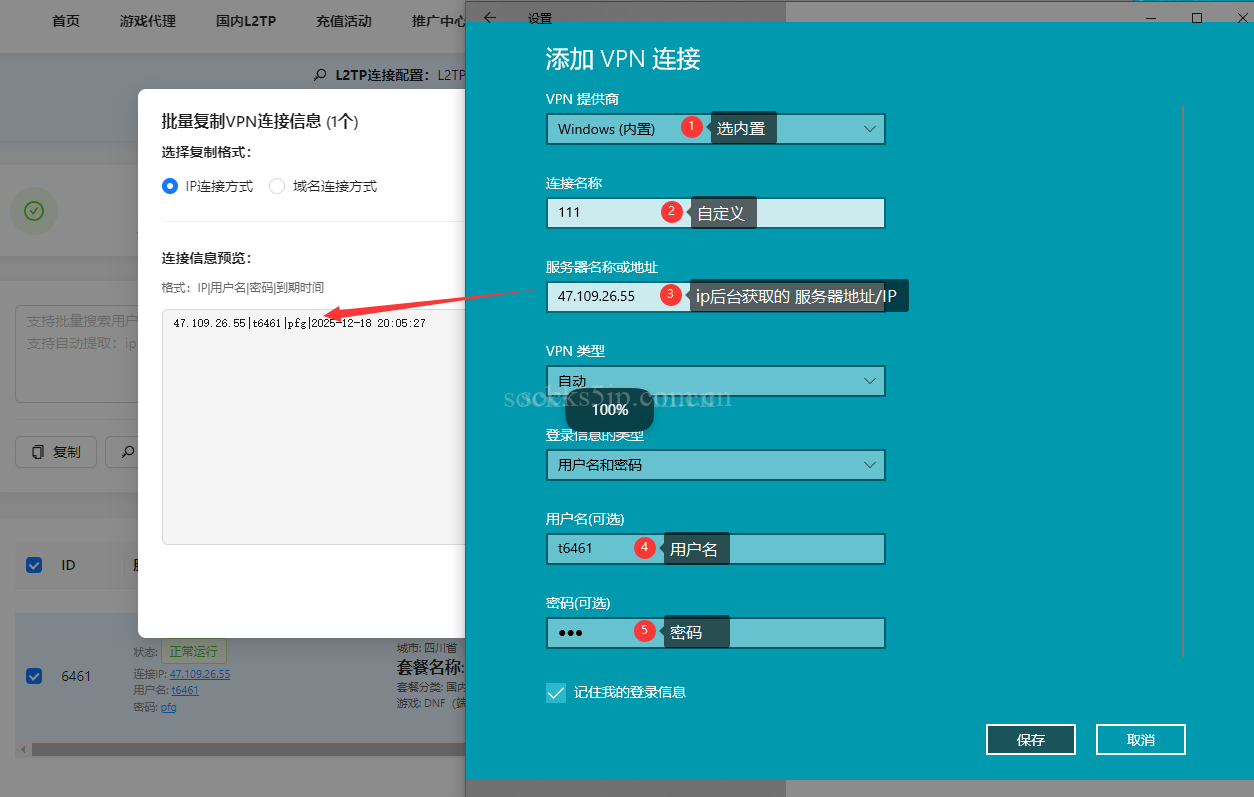
Task: Click the 复制 button
Action: pos(56,452)
